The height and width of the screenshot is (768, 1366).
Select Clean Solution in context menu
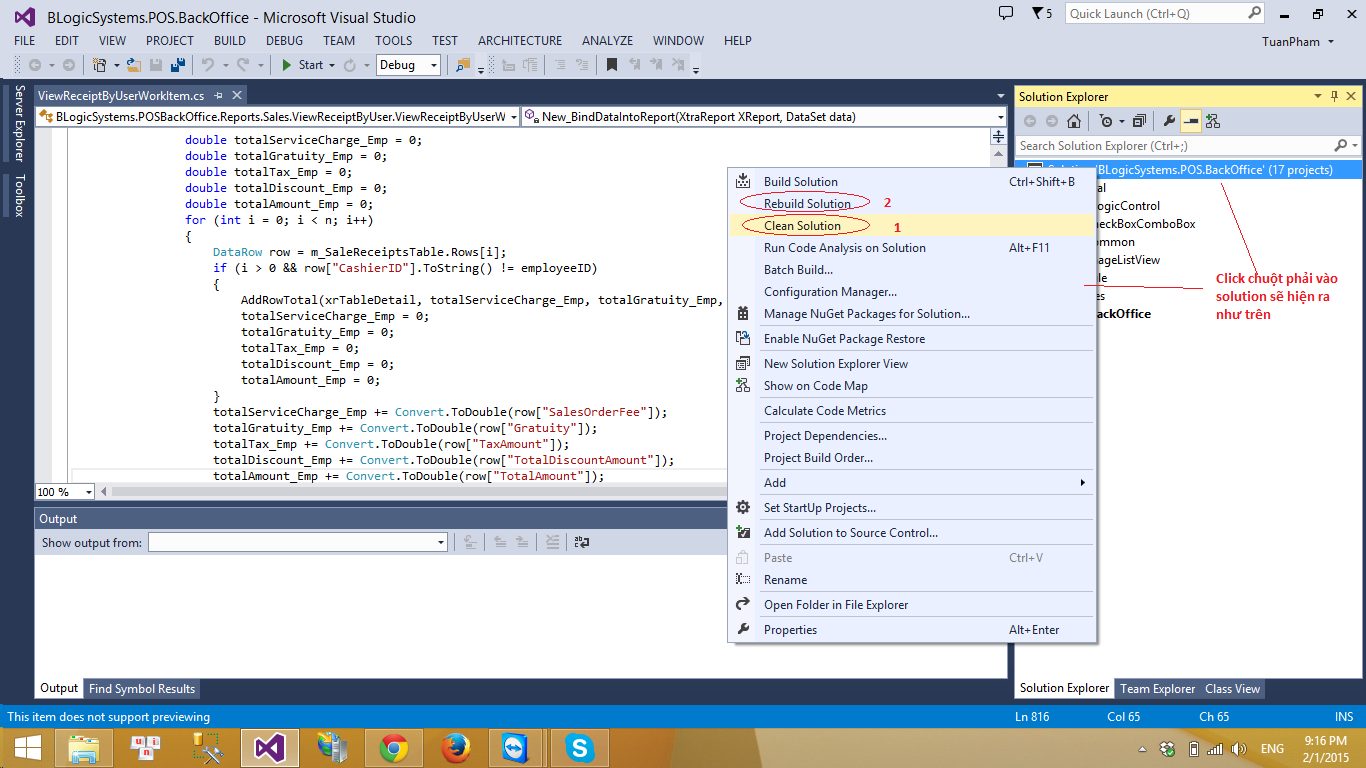click(x=912, y=226)
